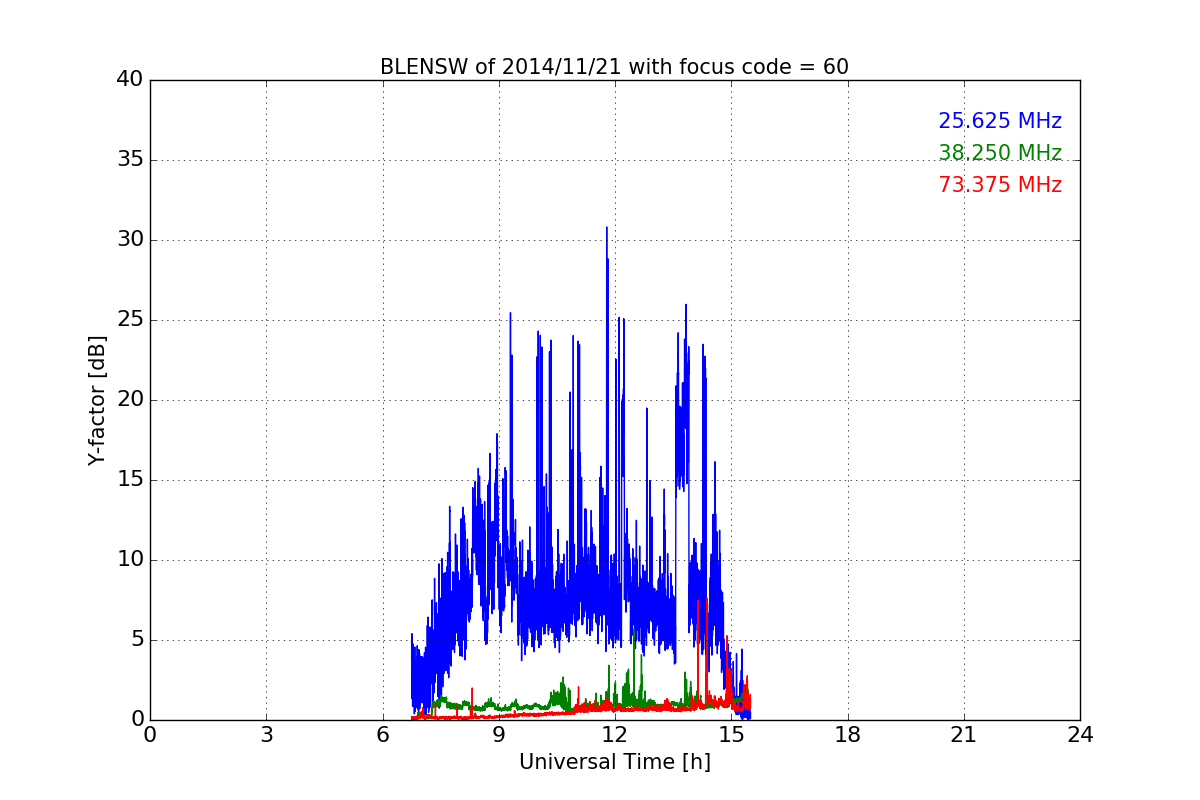Click the y-axis tick label 10

pos(130,560)
